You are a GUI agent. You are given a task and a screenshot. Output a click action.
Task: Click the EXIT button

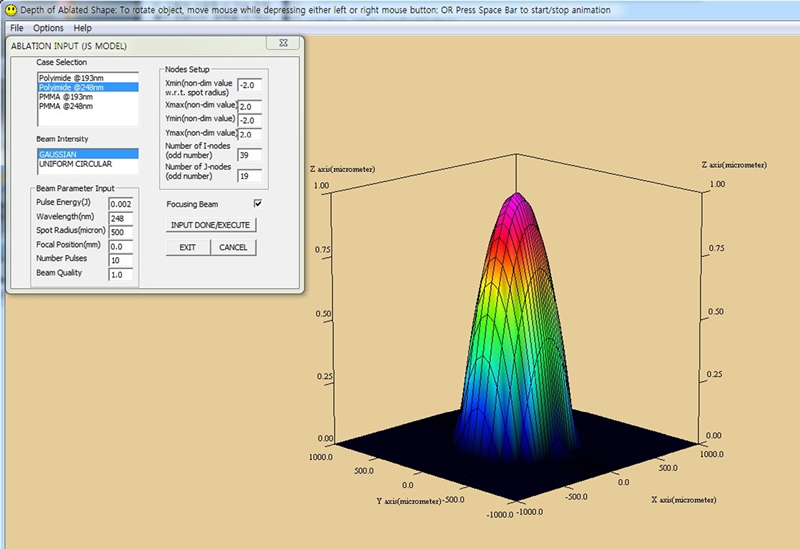[187, 247]
